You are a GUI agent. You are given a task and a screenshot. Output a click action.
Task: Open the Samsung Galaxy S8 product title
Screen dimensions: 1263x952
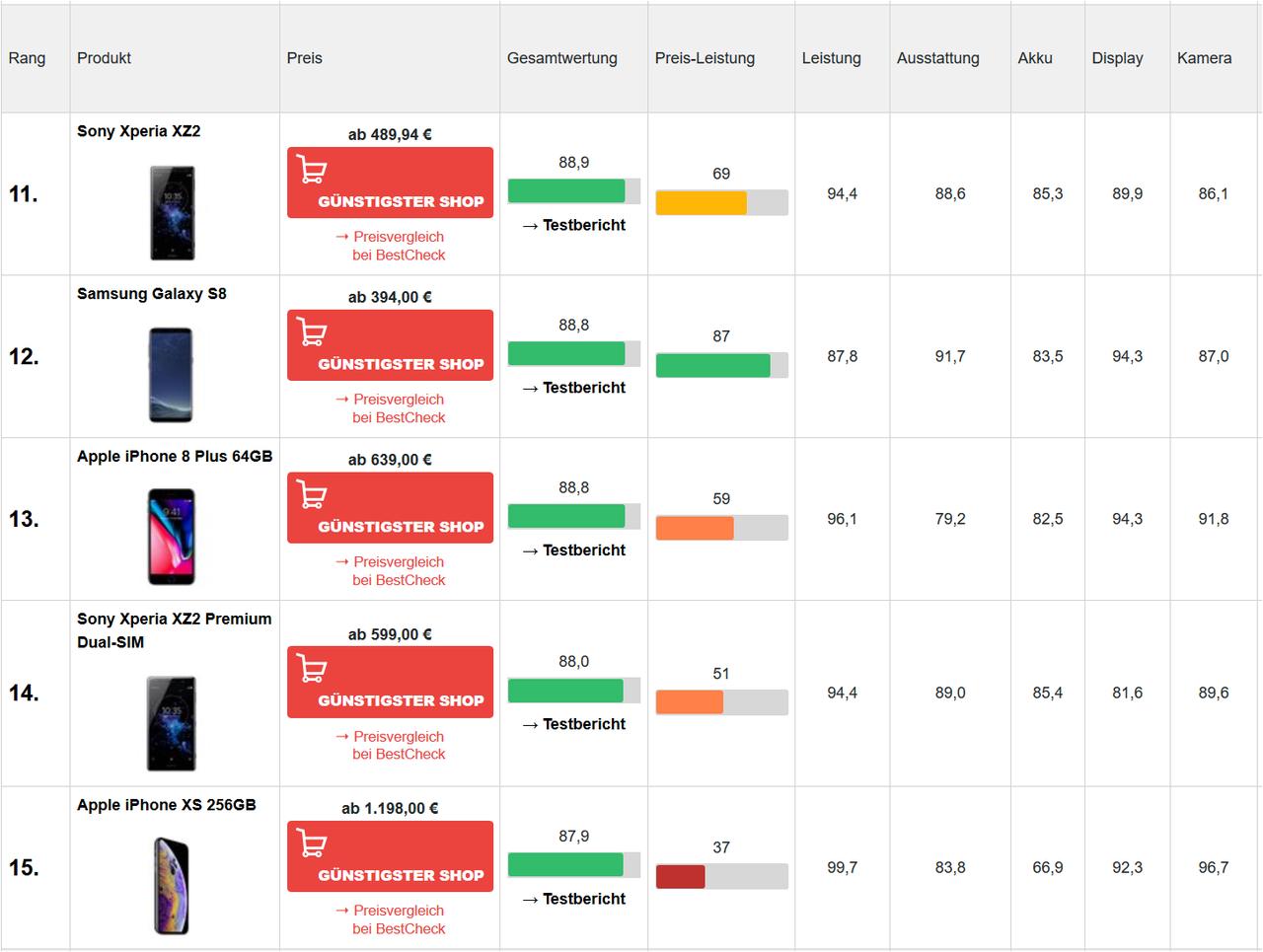point(152,294)
